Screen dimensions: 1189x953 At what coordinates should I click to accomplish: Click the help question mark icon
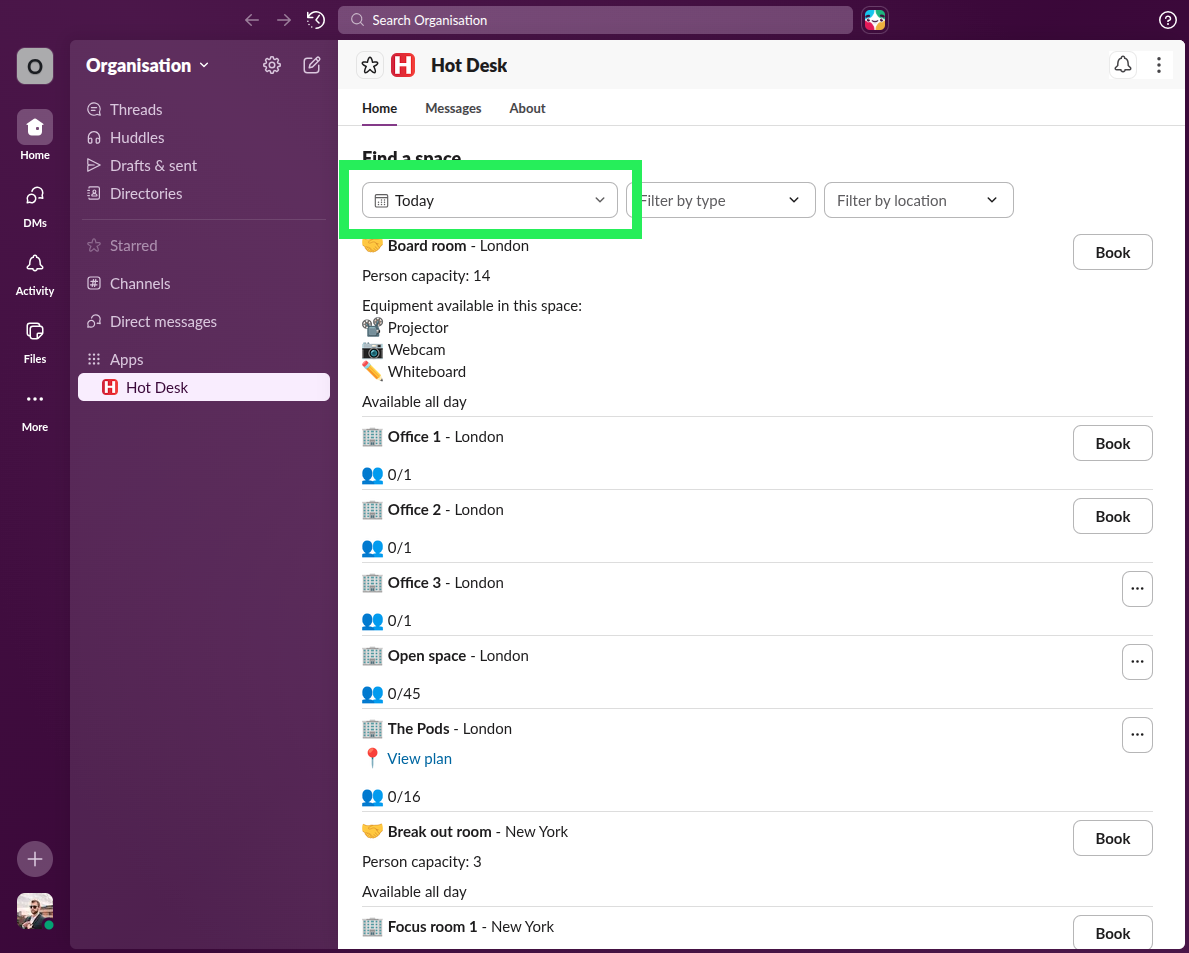click(x=1168, y=20)
